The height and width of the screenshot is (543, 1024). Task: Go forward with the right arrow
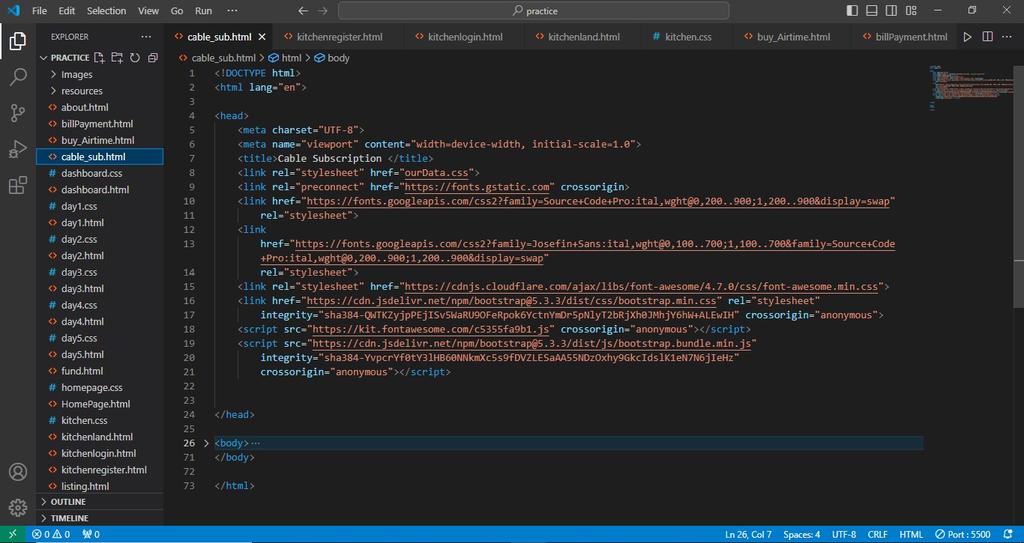pos(322,10)
